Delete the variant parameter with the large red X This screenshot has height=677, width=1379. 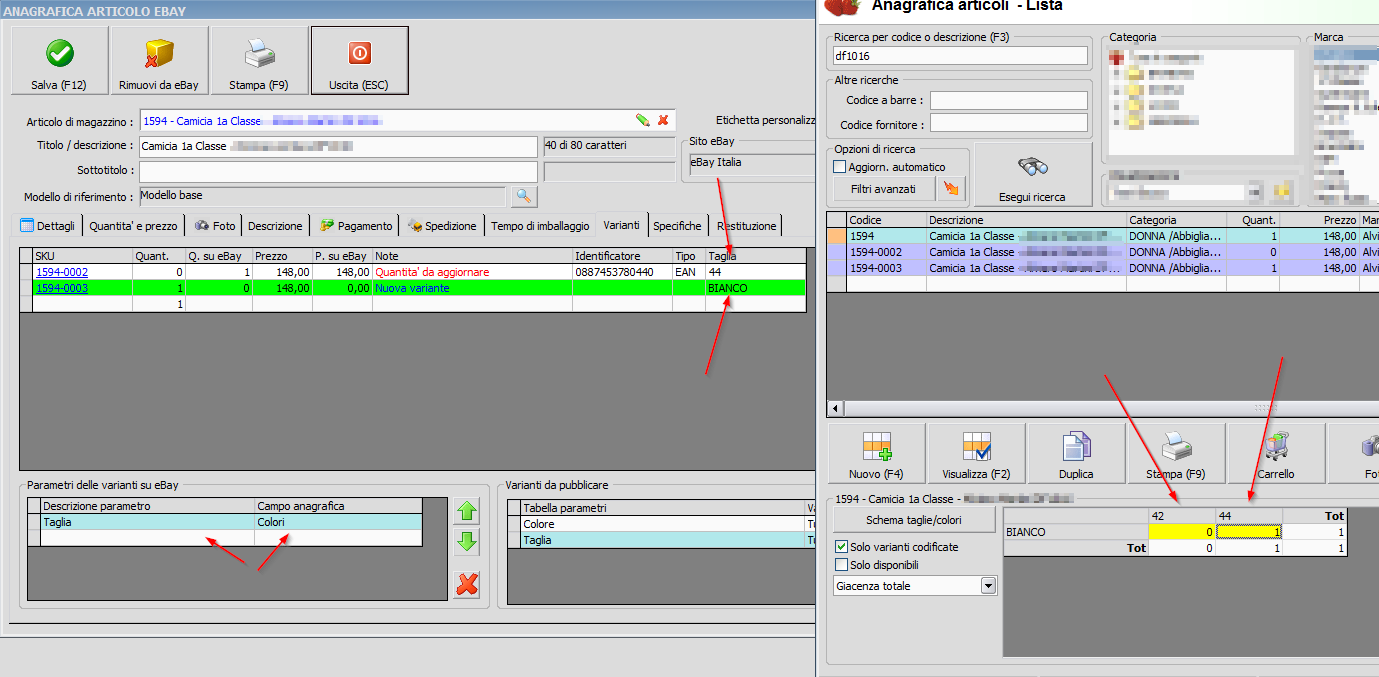[467, 585]
